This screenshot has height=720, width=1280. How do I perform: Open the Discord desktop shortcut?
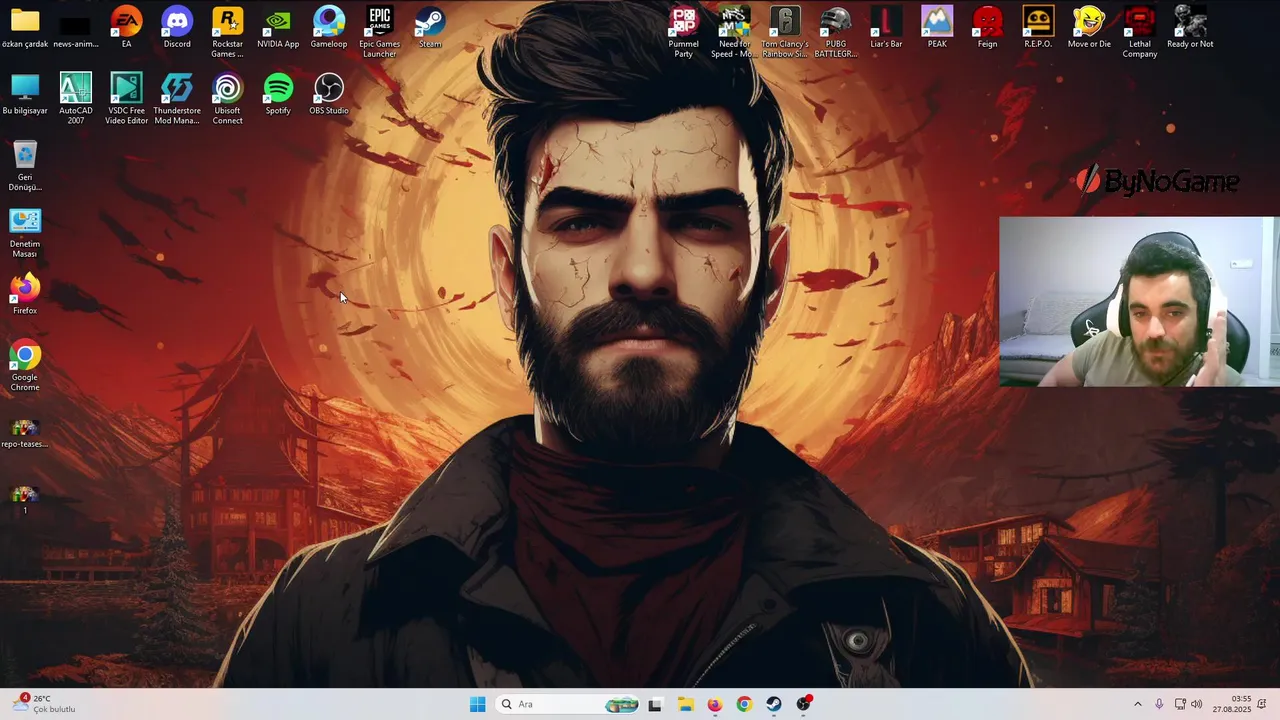[x=177, y=28]
